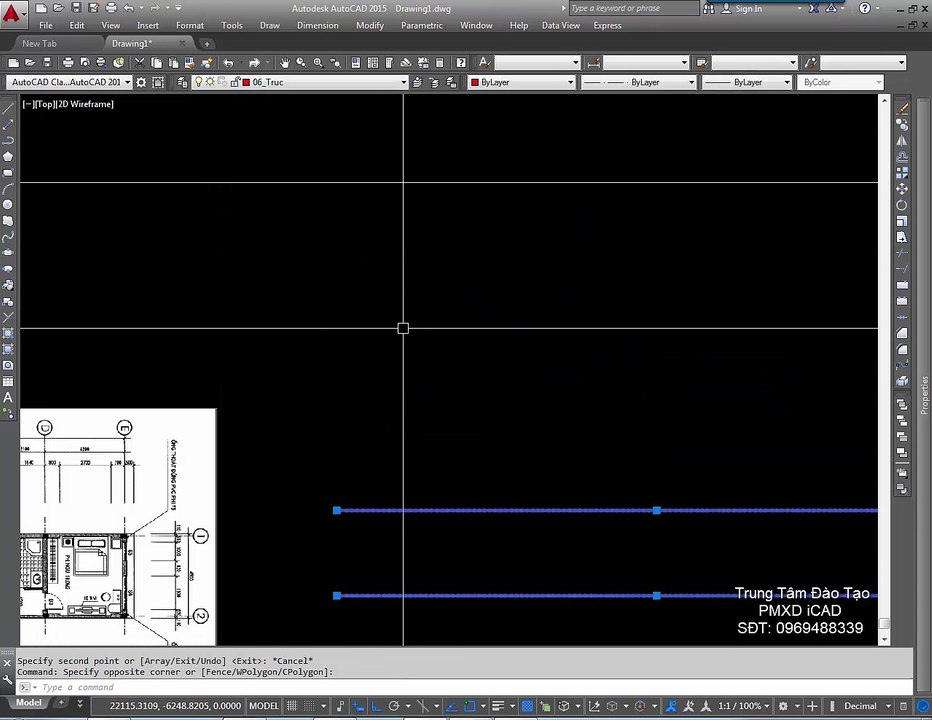Click the red ByLayer color swatch
This screenshot has height=720, width=932.
(x=475, y=82)
